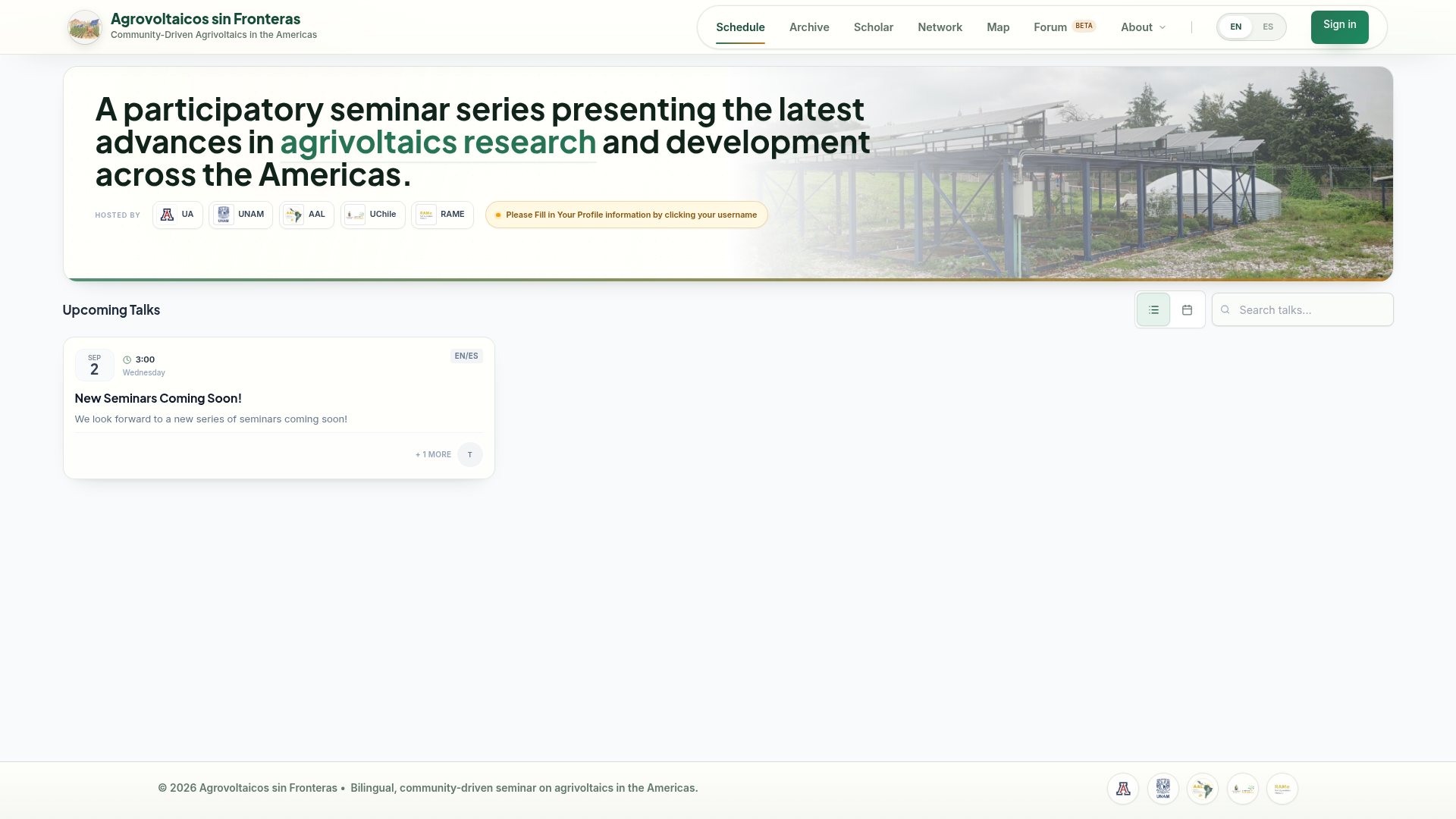Image resolution: width=1456 pixels, height=819 pixels.
Task: Switch to calendar view of talks
Action: pos(1188,310)
